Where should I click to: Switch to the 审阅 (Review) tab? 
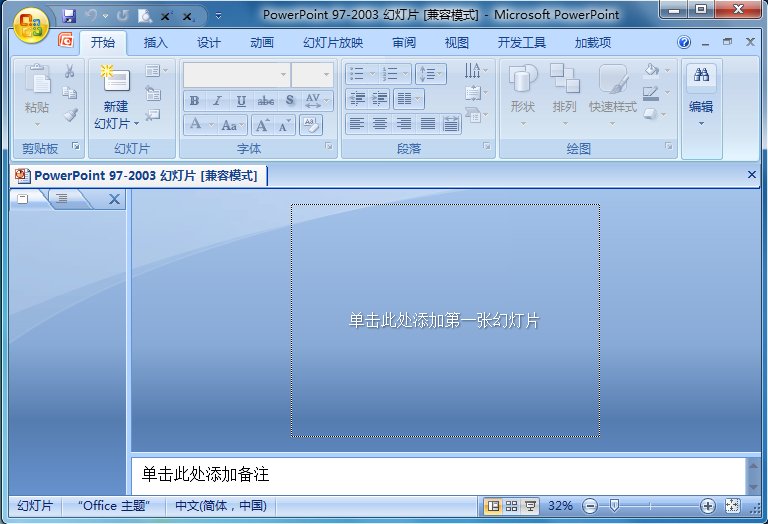[404, 43]
